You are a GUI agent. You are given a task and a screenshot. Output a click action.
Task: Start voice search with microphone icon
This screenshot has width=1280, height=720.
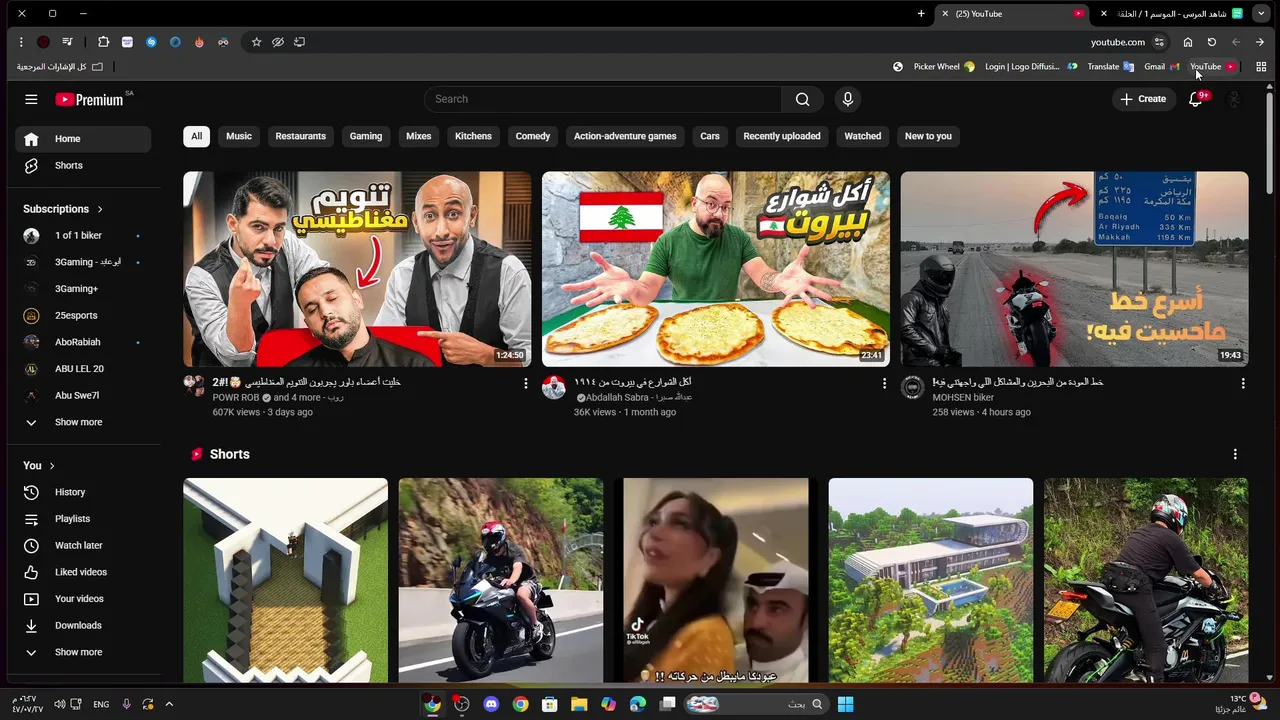(848, 99)
